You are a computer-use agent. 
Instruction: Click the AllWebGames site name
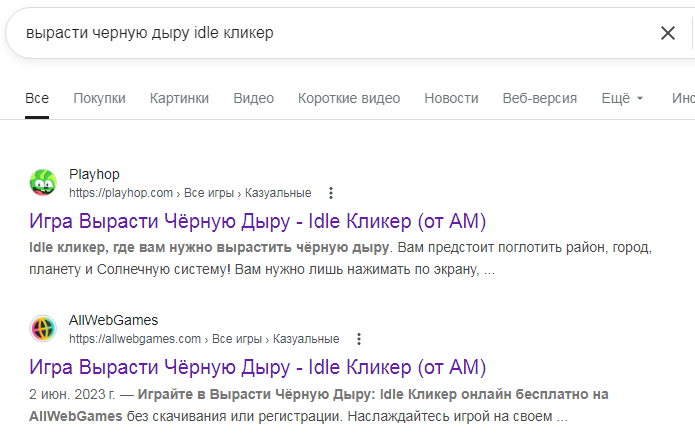click(113, 321)
